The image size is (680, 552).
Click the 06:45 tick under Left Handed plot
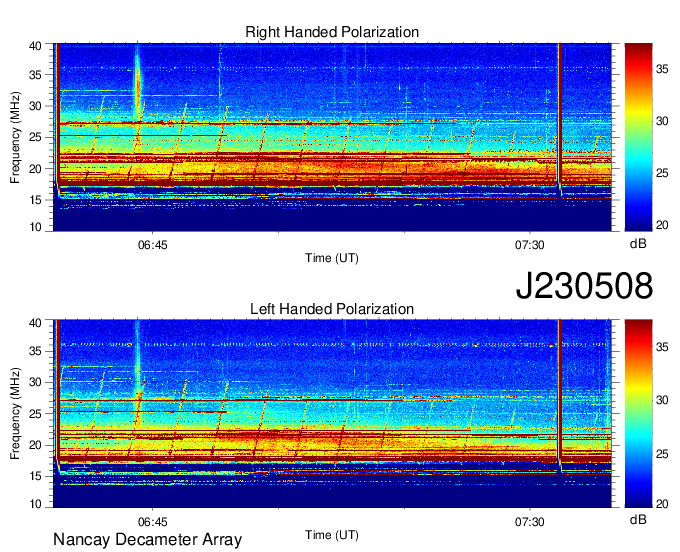(152, 522)
